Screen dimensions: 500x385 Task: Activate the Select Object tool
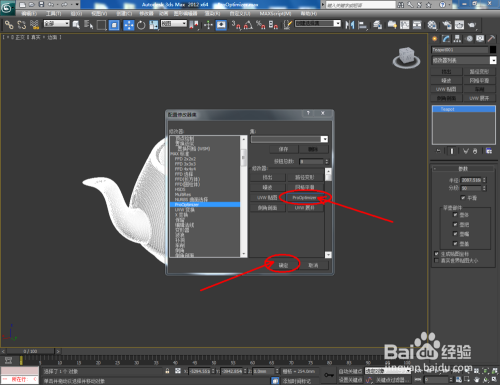(76, 25)
